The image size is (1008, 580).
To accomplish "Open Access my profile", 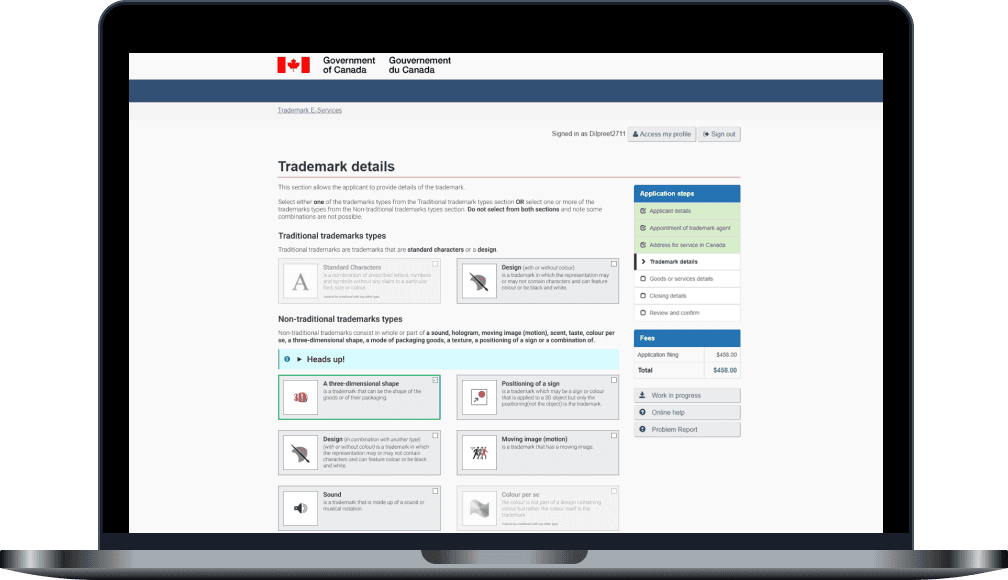I will tap(662, 134).
